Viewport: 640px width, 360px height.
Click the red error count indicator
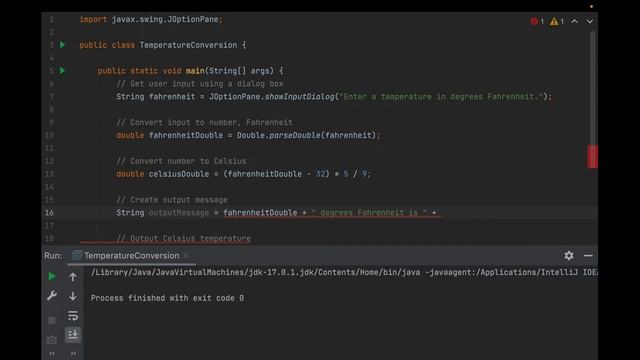tap(537, 21)
